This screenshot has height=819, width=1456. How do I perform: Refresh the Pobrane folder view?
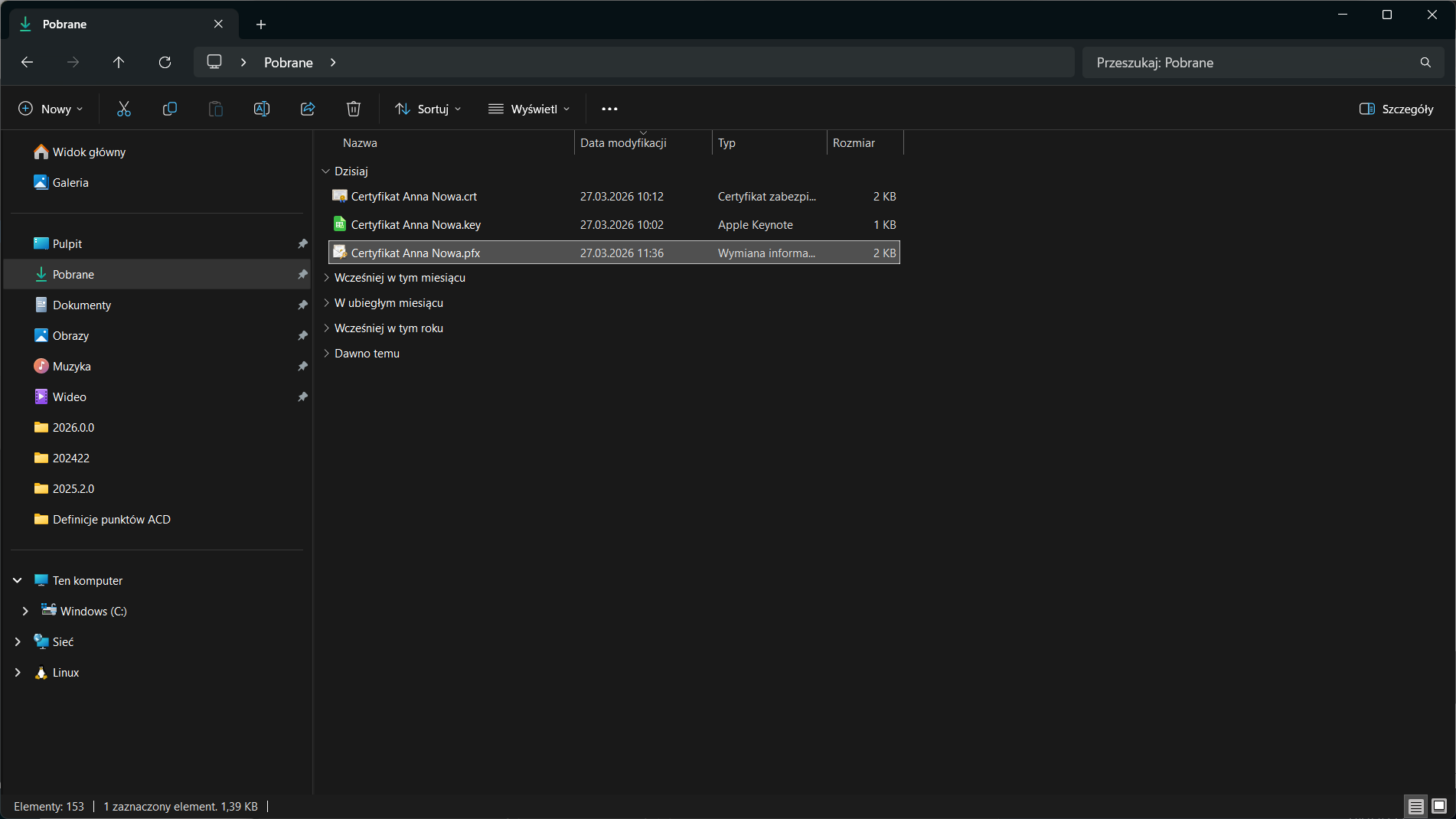pos(165,62)
